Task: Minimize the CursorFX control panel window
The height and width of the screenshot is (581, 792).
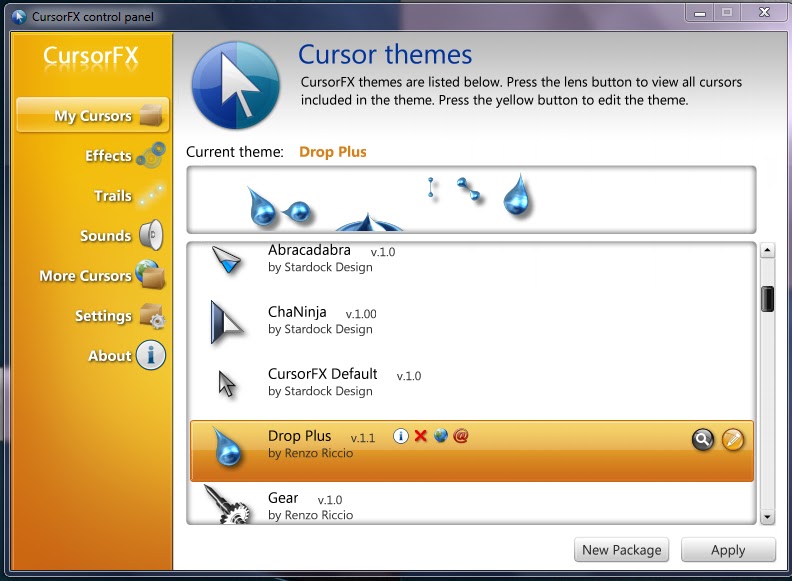Action: [700, 13]
